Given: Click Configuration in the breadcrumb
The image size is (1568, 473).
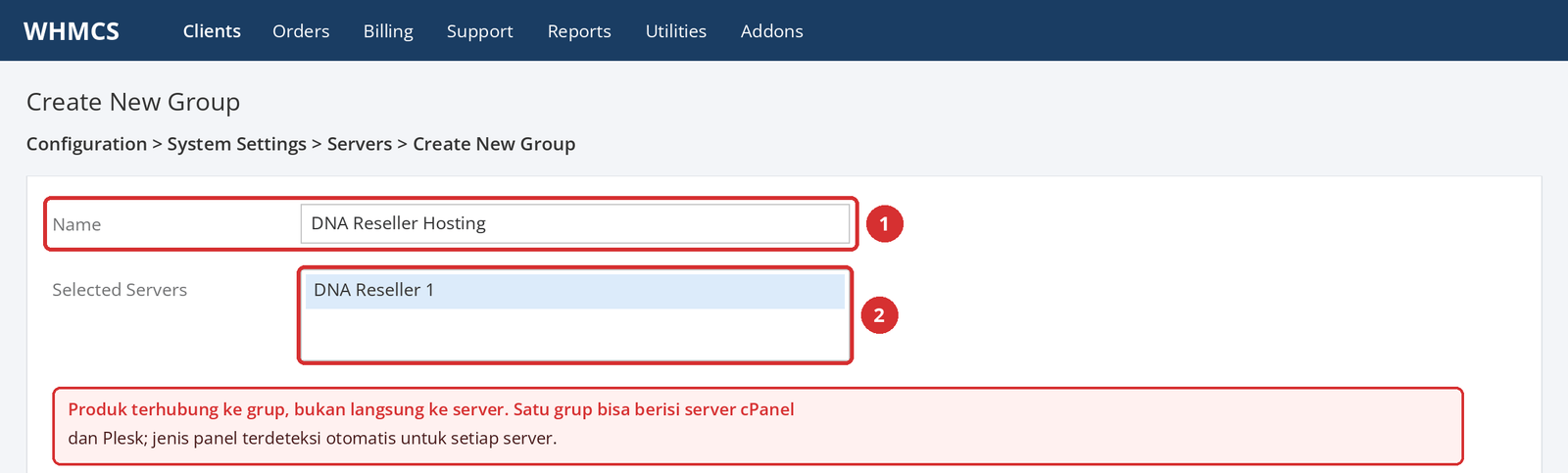Looking at the screenshot, I should pyautogui.click(x=86, y=144).
